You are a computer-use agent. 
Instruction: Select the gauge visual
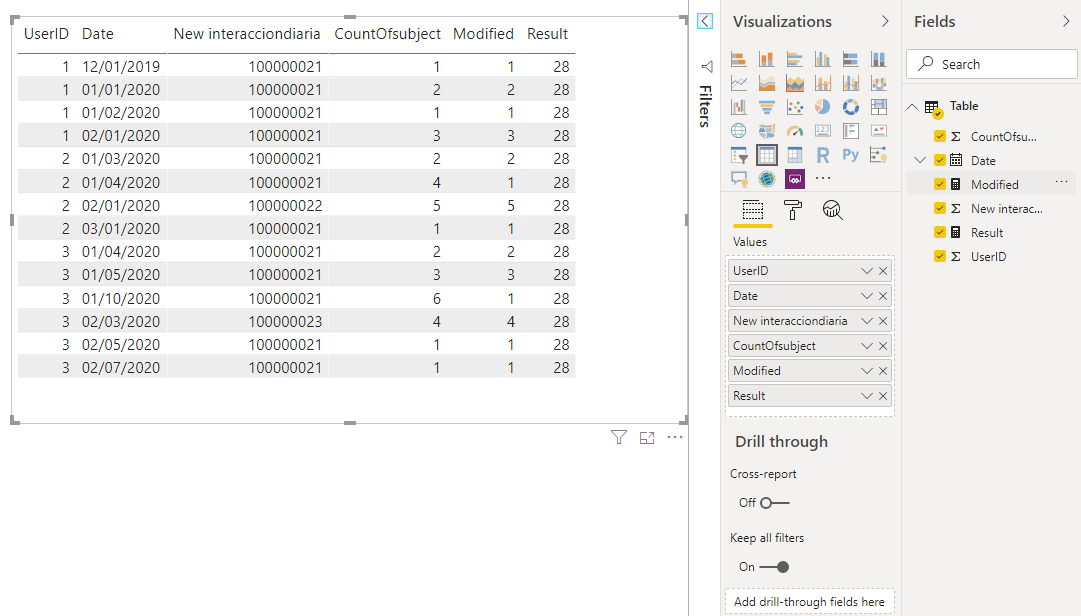point(795,131)
